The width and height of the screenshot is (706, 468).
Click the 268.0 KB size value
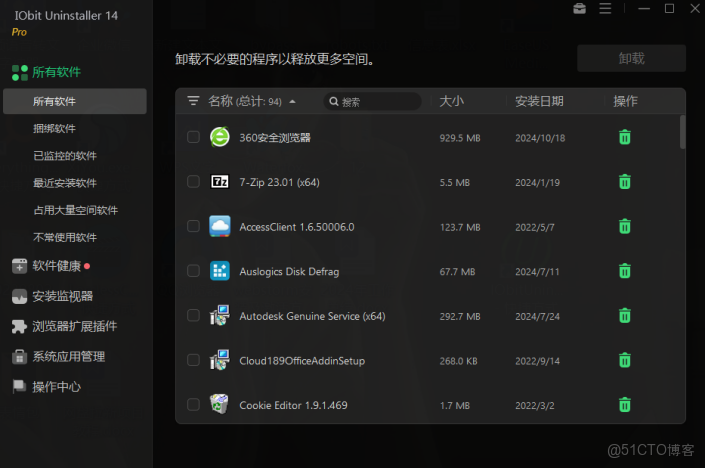tap(458, 361)
